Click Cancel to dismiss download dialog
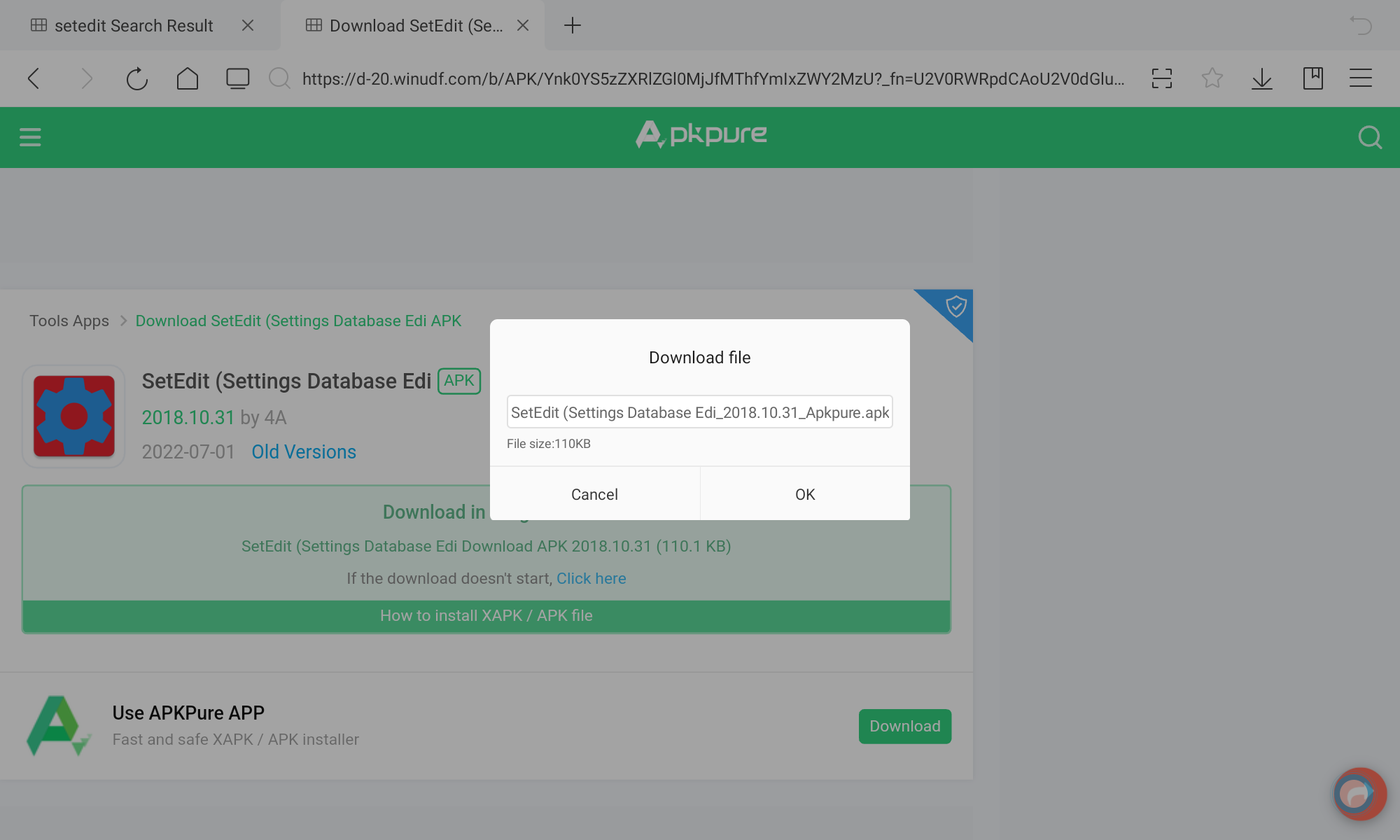Screen dimensions: 1400x840 coord(594,494)
